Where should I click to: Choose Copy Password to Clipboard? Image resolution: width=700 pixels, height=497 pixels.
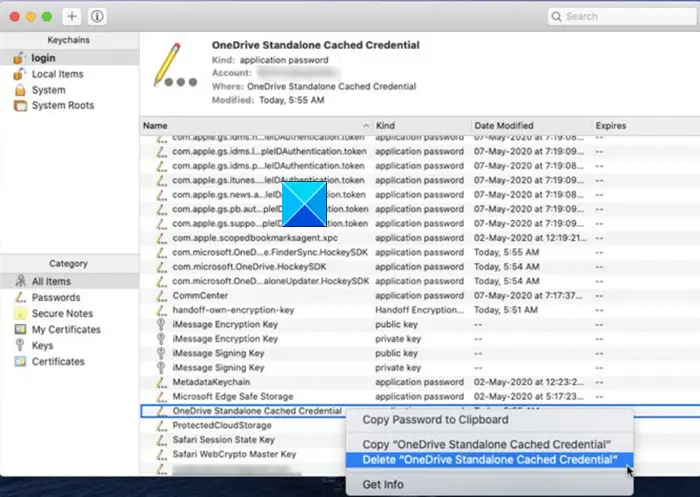pos(489,420)
